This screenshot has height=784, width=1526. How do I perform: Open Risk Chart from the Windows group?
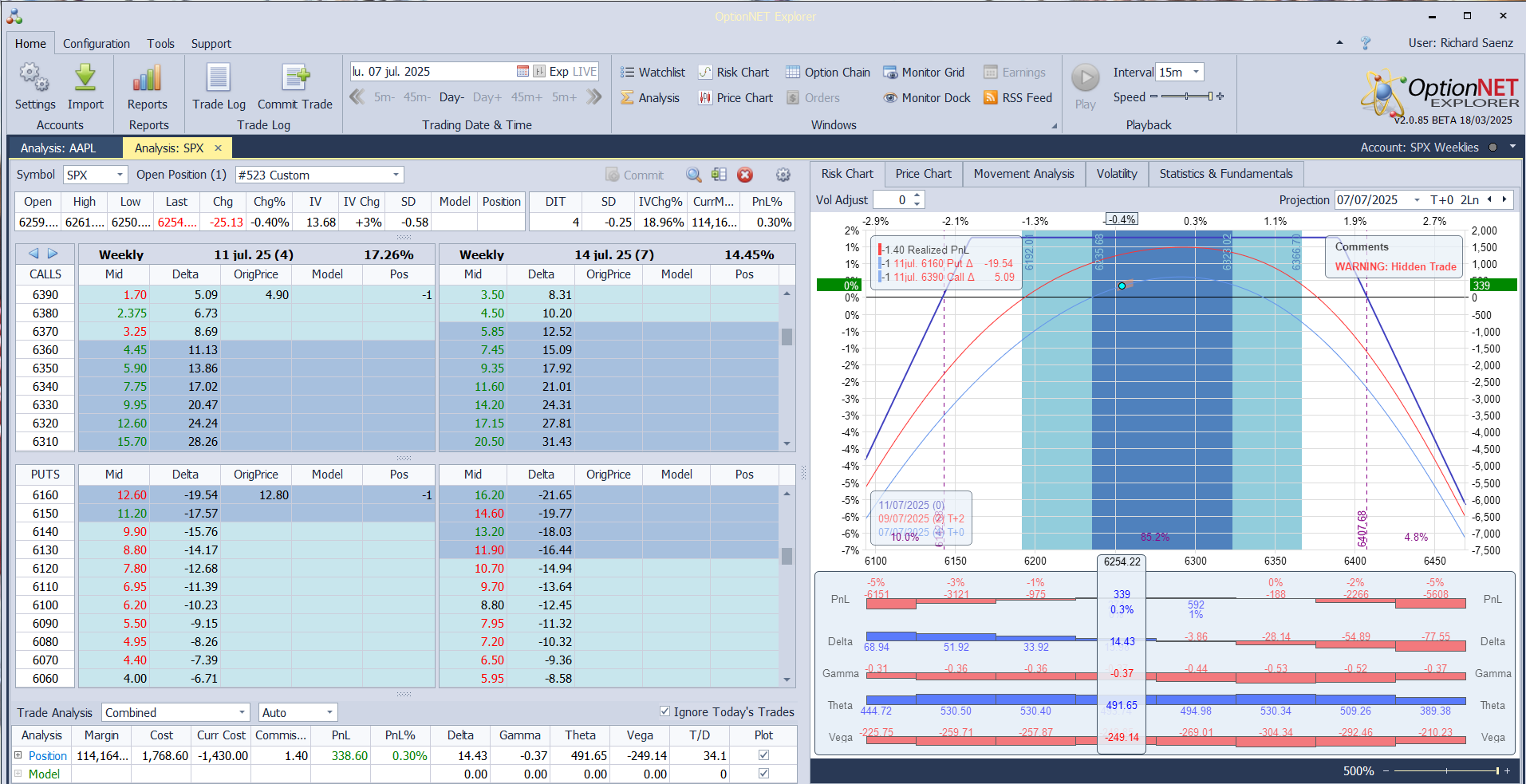pyautogui.click(x=734, y=73)
